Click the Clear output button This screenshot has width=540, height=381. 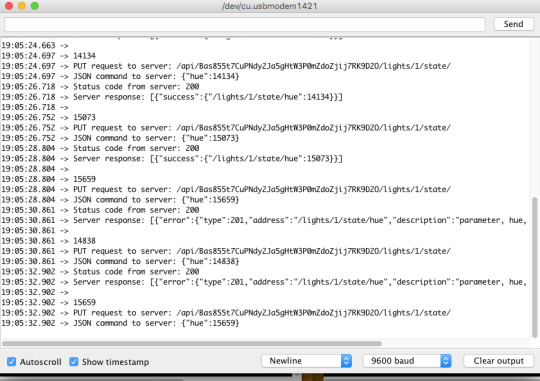498,361
